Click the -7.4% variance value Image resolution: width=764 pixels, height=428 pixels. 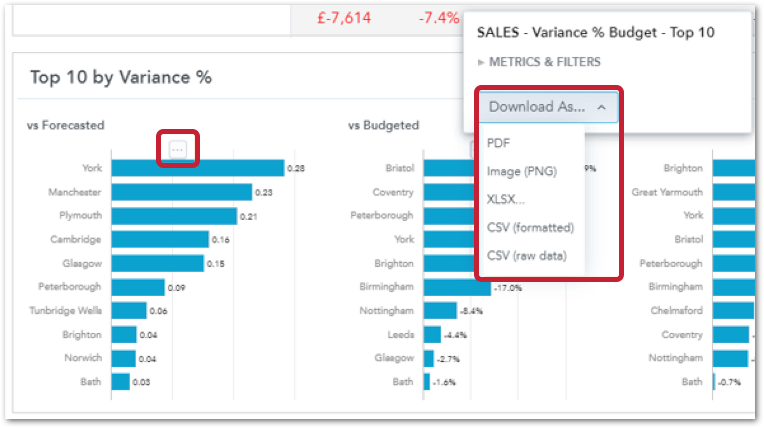coord(440,18)
